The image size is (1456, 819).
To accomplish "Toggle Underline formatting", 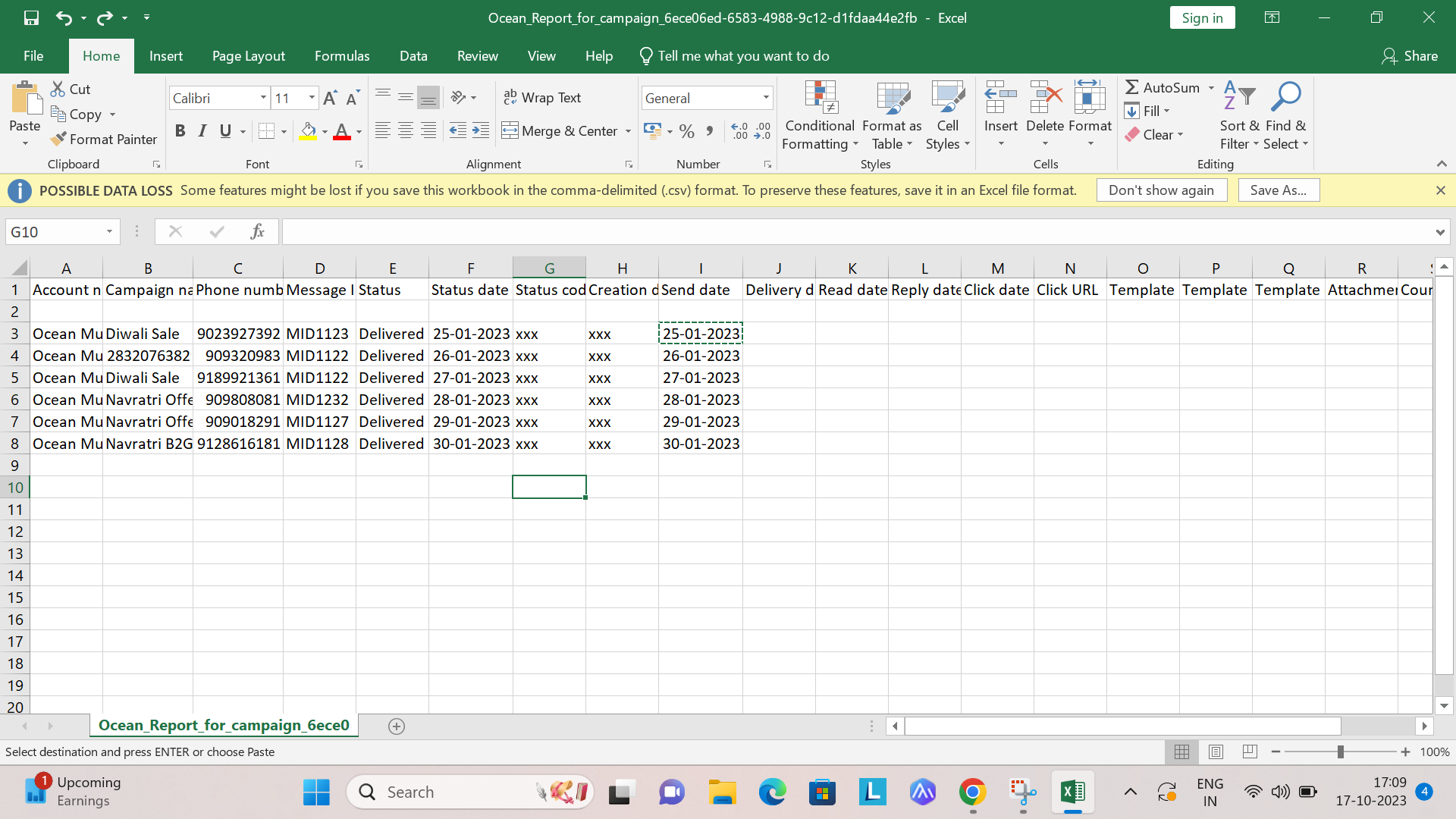I will pyautogui.click(x=225, y=130).
